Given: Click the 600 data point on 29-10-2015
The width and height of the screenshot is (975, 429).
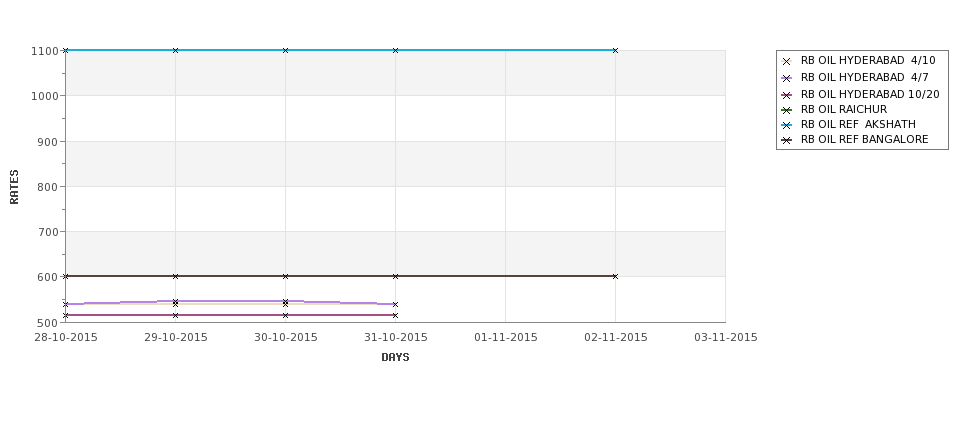Looking at the screenshot, I should (x=175, y=276).
